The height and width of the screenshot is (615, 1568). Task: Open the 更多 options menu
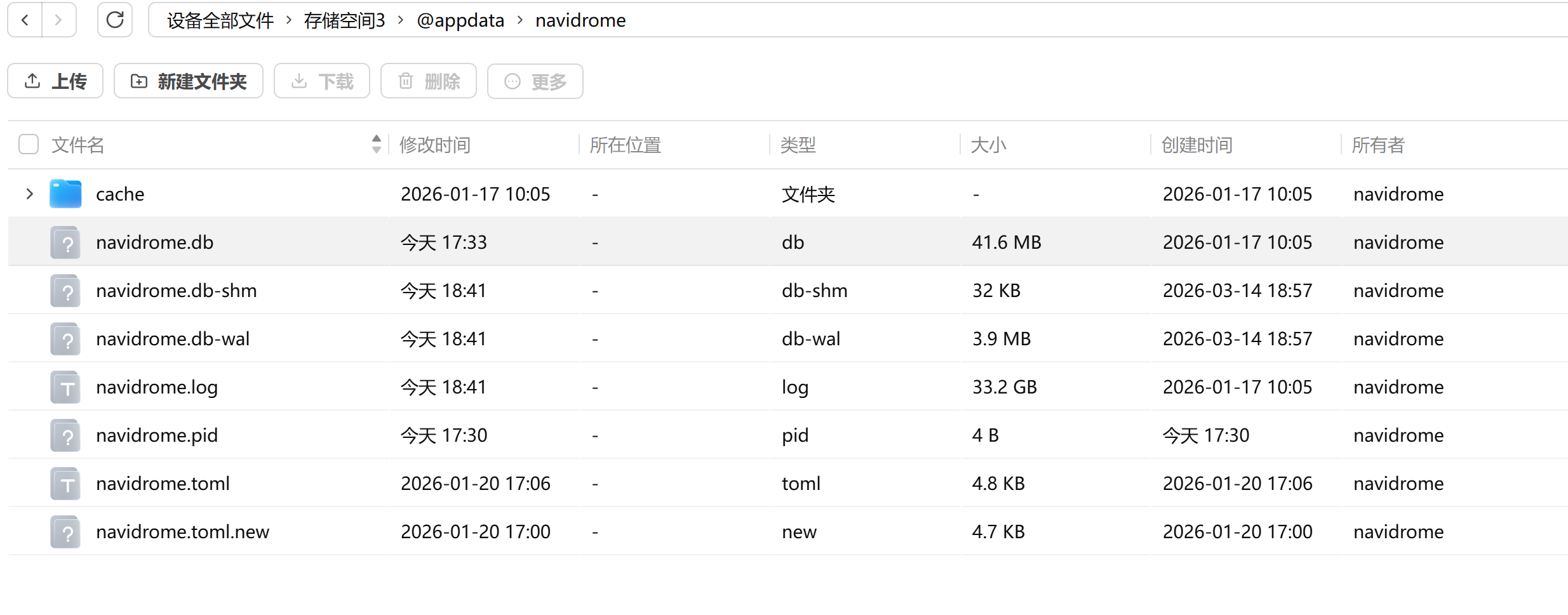(x=535, y=81)
